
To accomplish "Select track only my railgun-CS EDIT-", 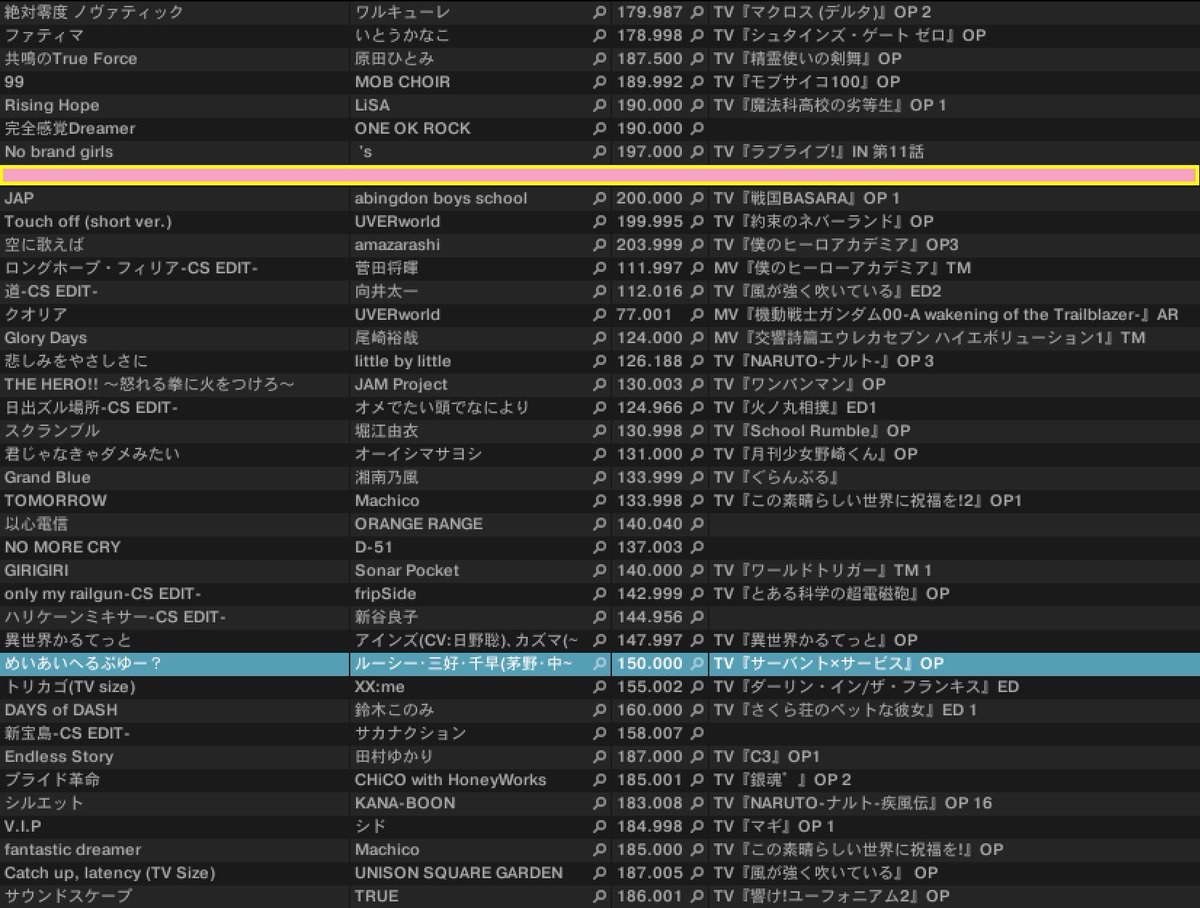I will pyautogui.click(x=103, y=593).
